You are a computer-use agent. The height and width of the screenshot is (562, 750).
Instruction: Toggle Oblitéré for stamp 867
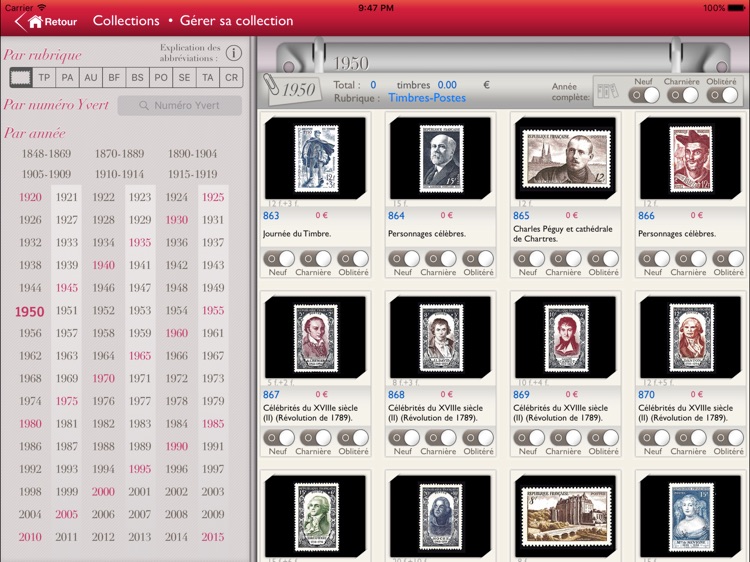tap(353, 438)
